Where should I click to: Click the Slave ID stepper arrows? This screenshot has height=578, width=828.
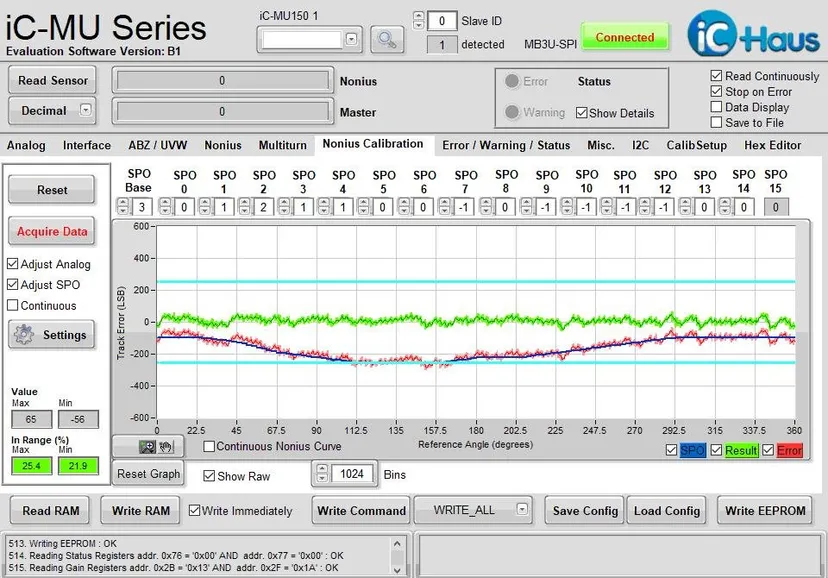(418, 21)
